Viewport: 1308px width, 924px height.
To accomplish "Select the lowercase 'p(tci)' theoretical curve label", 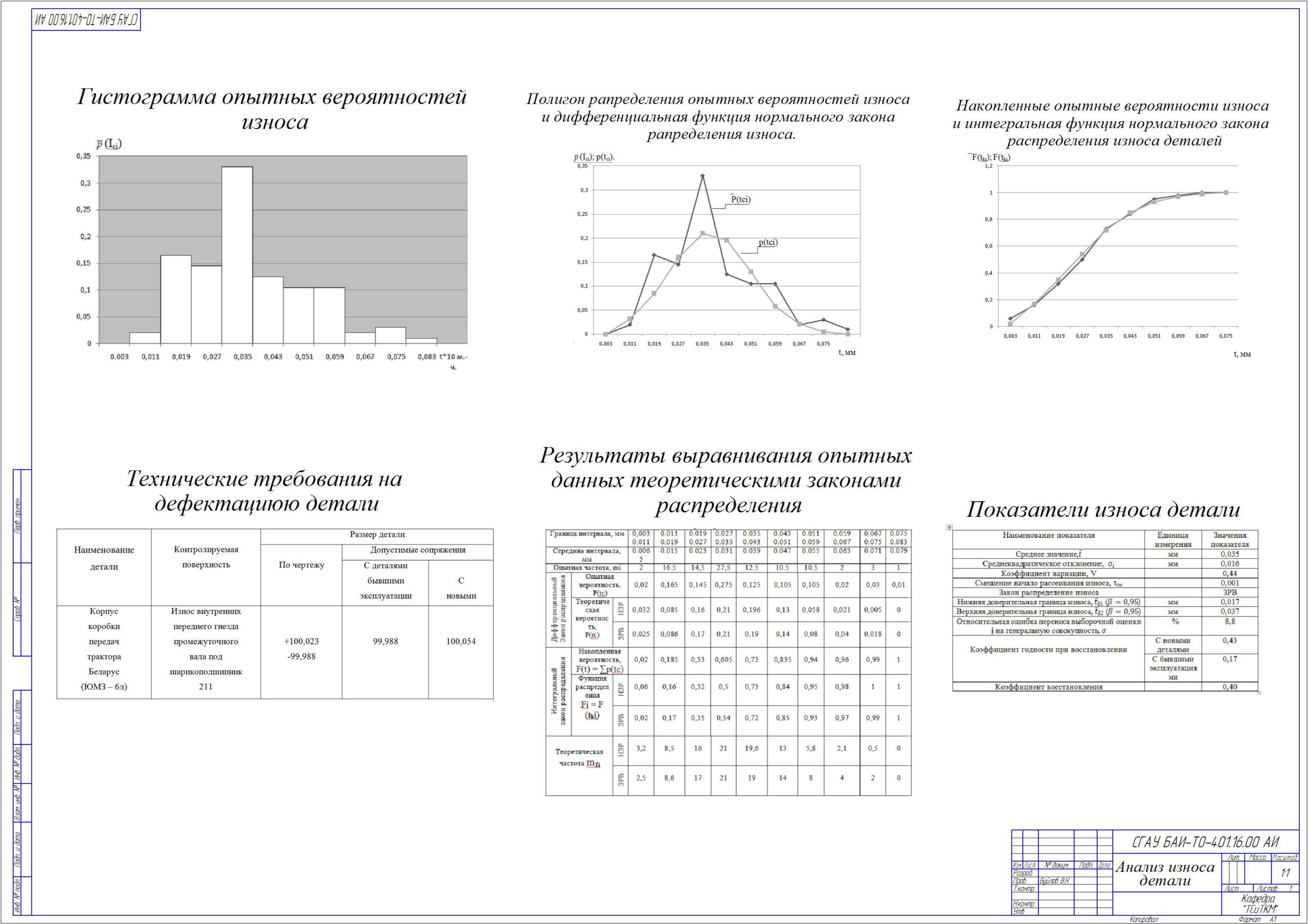I will point(767,242).
